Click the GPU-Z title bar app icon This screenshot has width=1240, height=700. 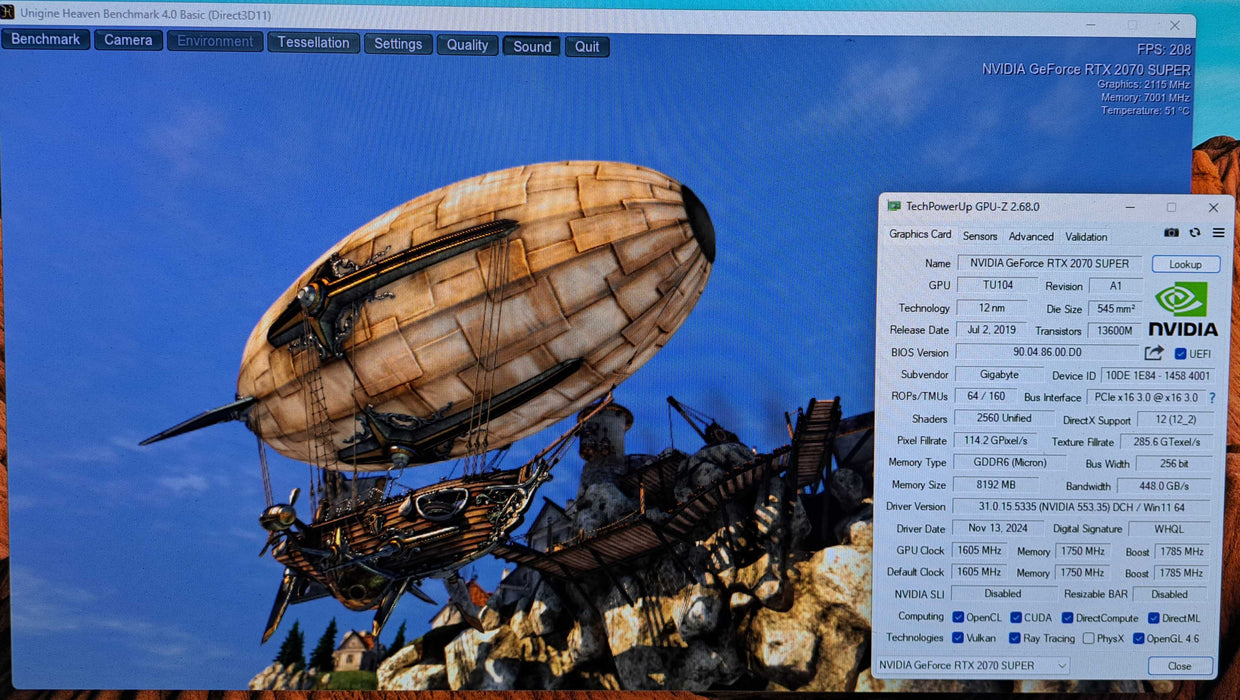coord(895,207)
